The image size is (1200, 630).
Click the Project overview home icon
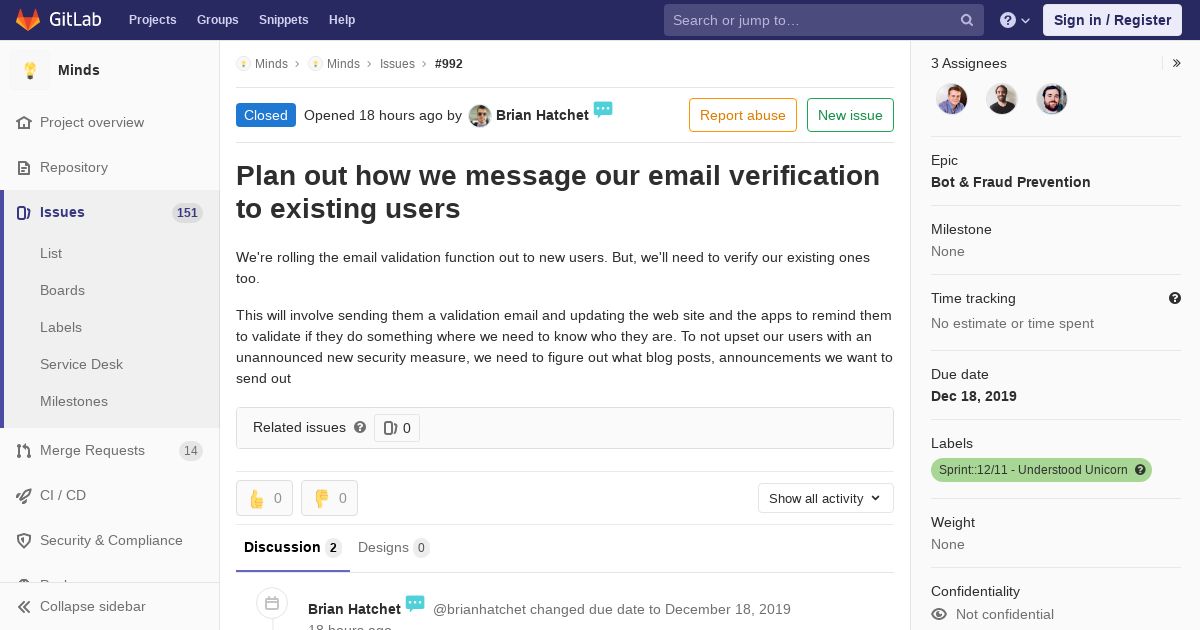[x=24, y=122]
